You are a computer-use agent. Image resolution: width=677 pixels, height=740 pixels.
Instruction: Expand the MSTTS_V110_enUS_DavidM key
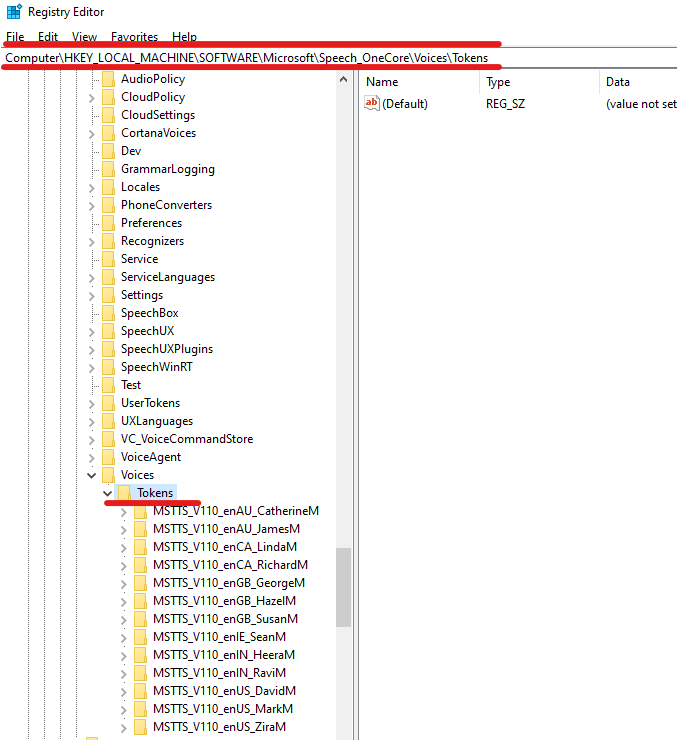[124, 692]
